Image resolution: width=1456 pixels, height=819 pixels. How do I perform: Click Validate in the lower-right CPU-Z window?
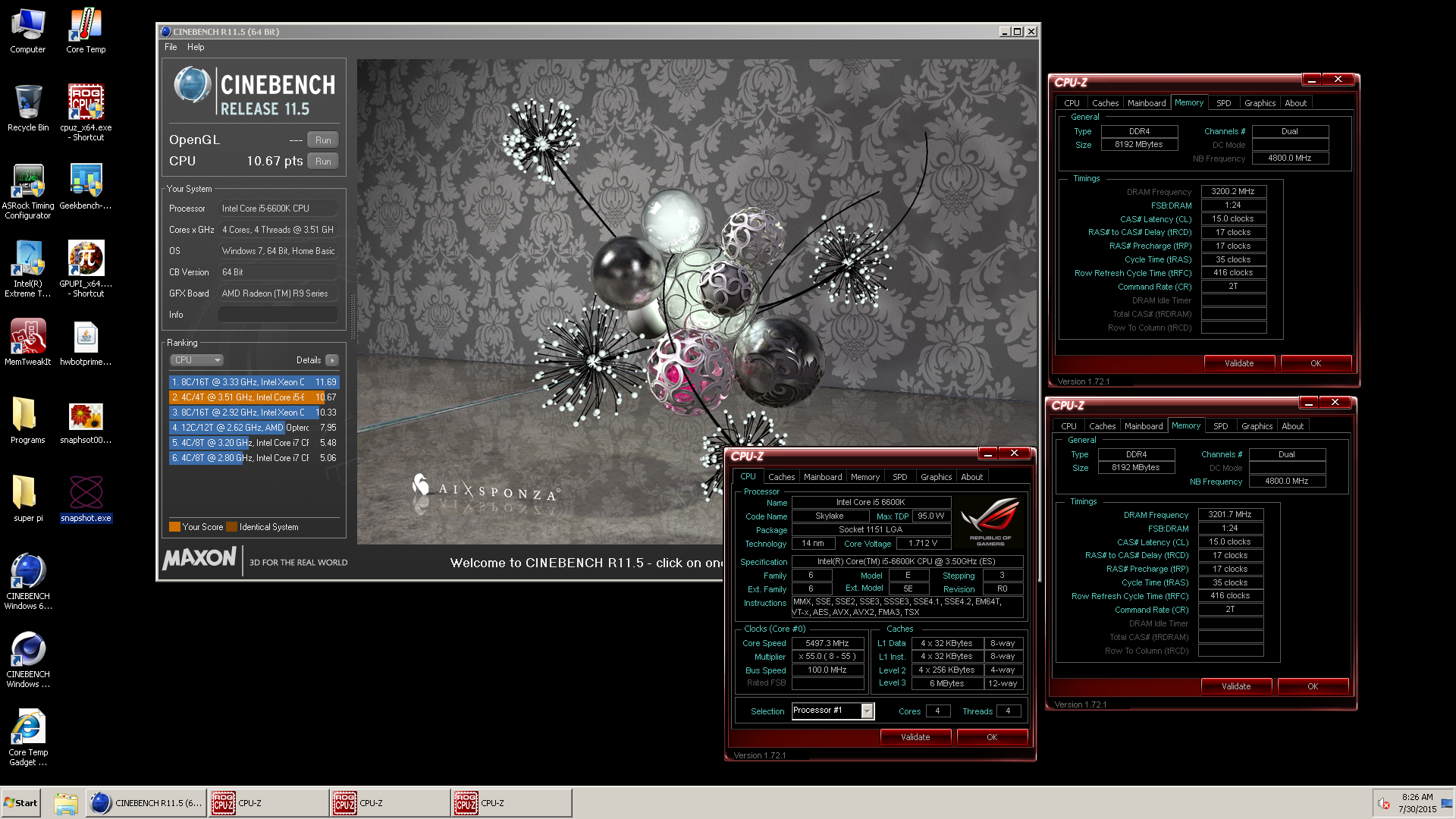pos(1236,686)
